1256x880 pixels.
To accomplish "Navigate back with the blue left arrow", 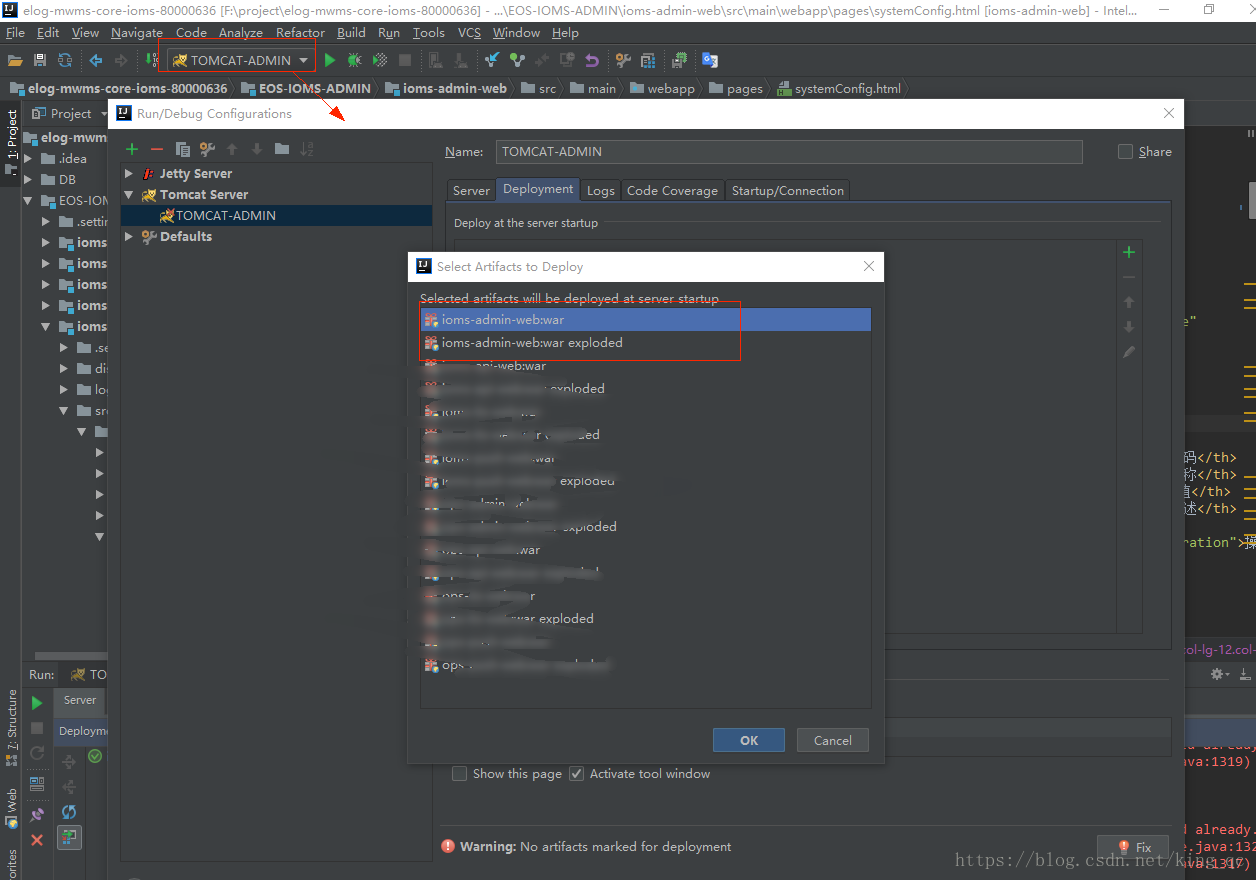I will 96,61.
